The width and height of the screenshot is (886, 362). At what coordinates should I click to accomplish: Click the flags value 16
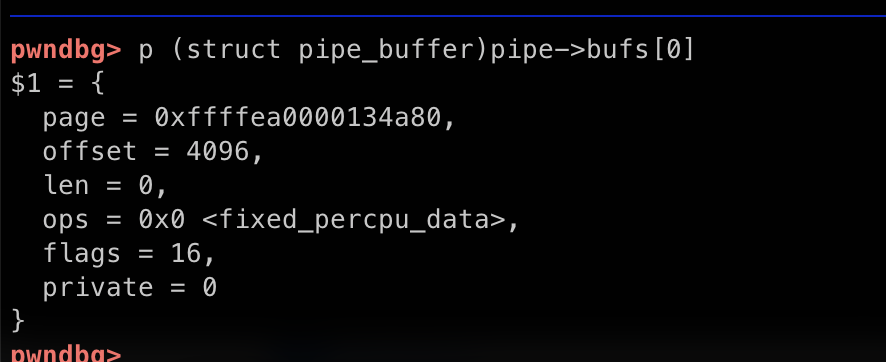click(186, 254)
